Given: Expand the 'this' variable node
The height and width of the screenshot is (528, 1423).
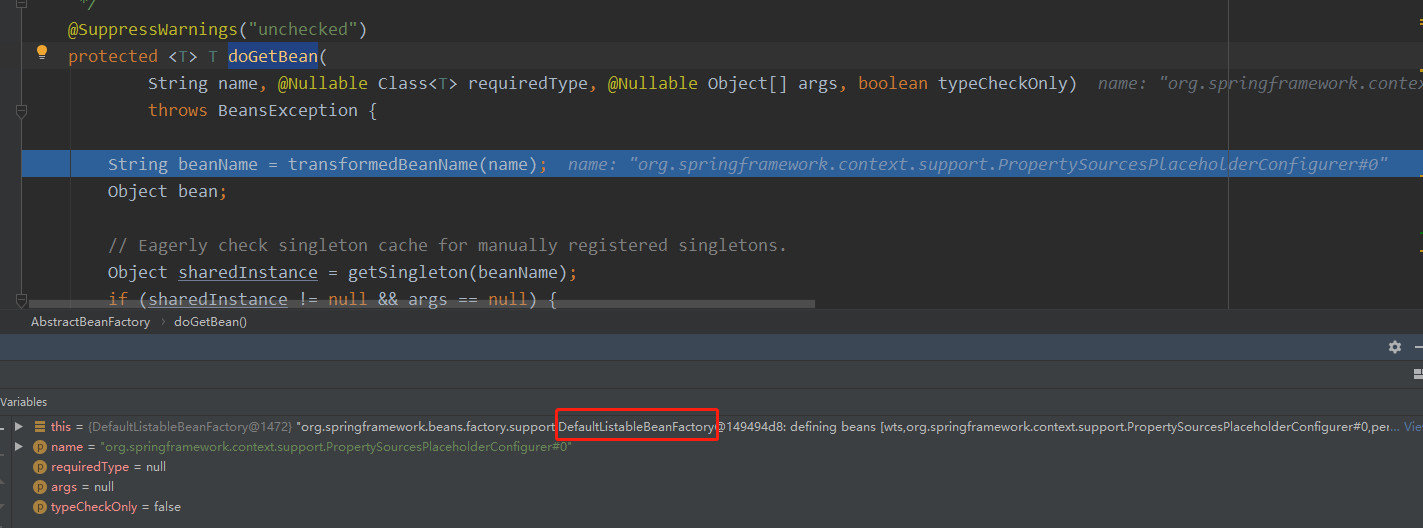Looking at the screenshot, I should (18, 426).
